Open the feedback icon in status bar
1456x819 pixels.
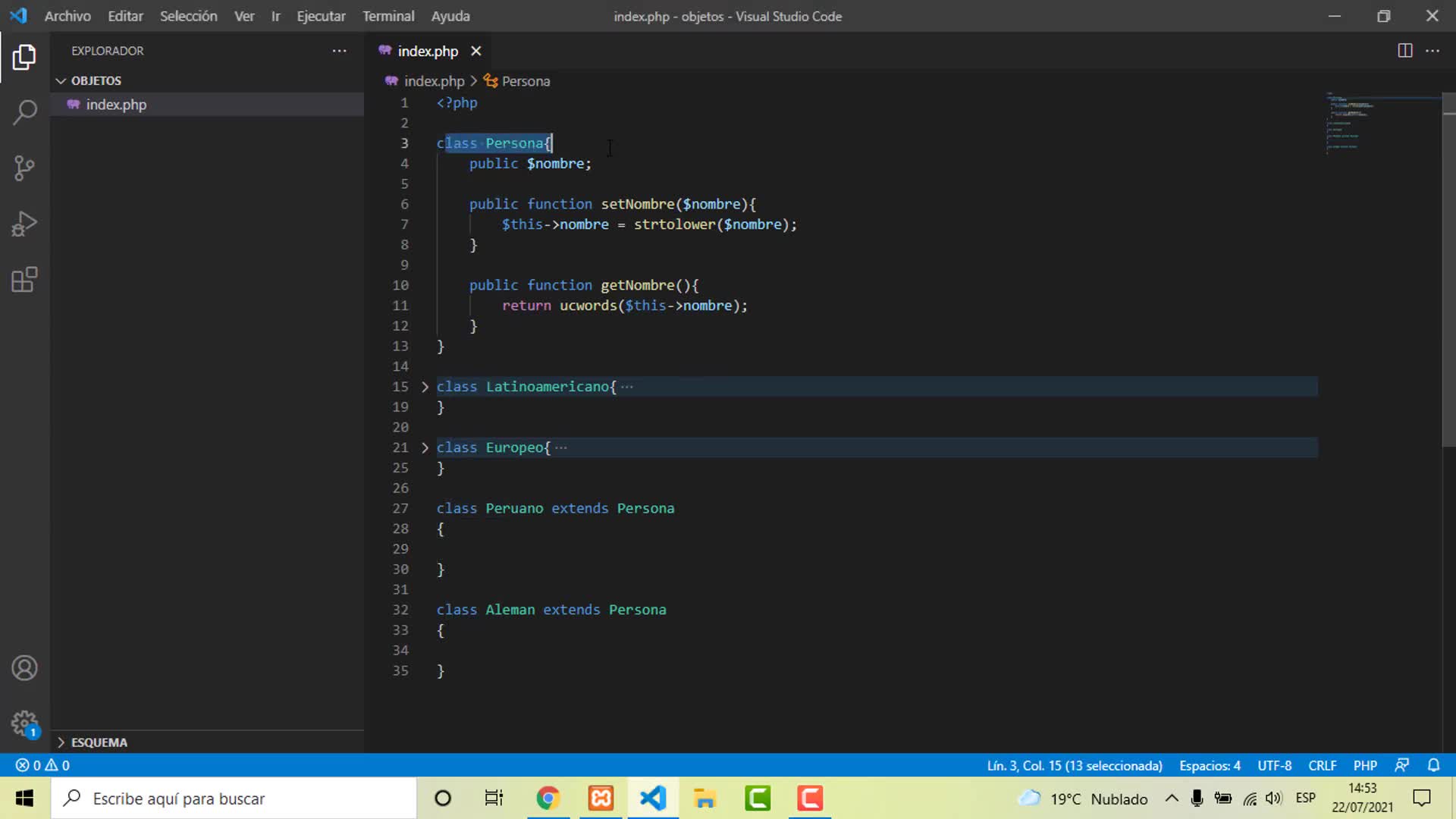point(1402,765)
